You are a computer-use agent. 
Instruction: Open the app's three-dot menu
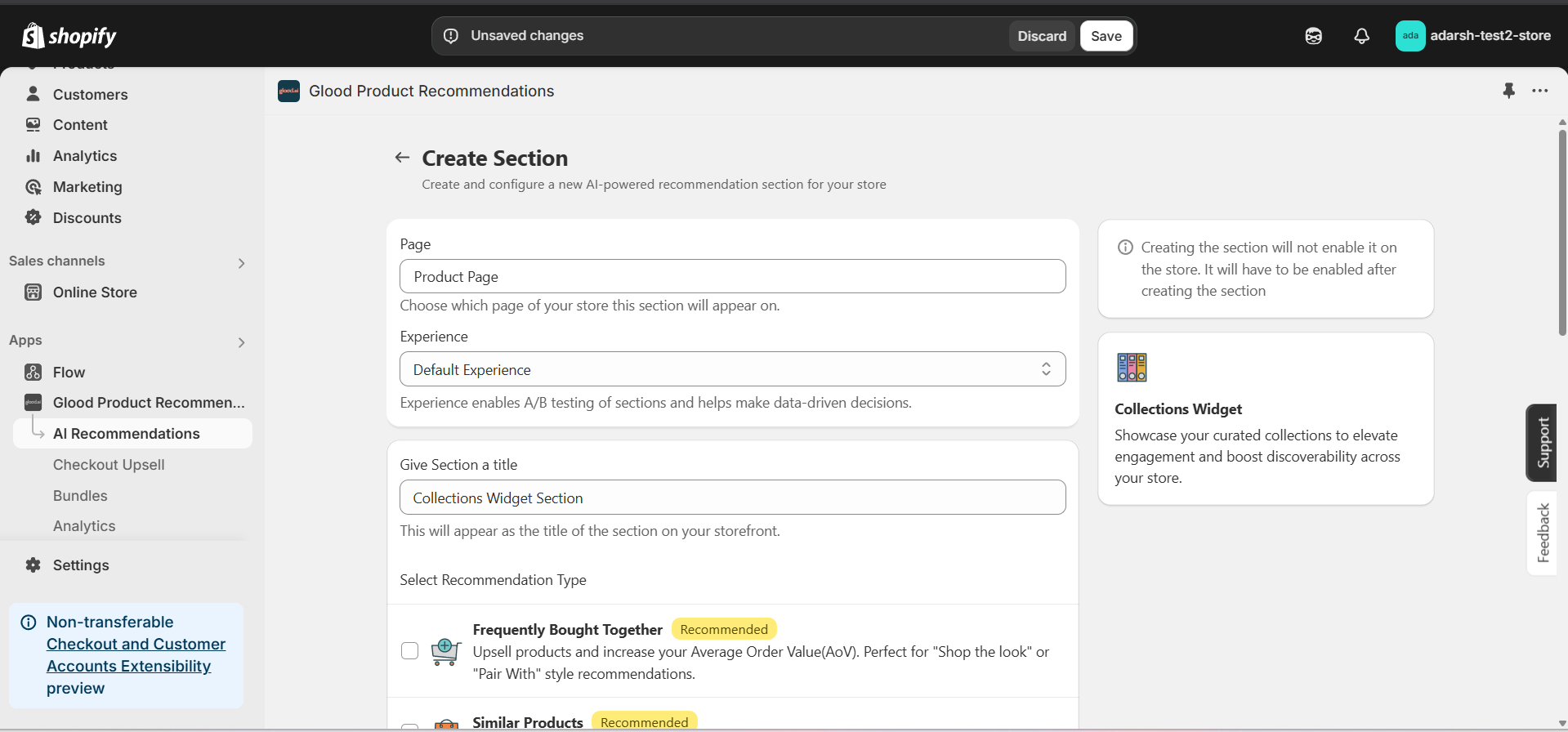1540,91
